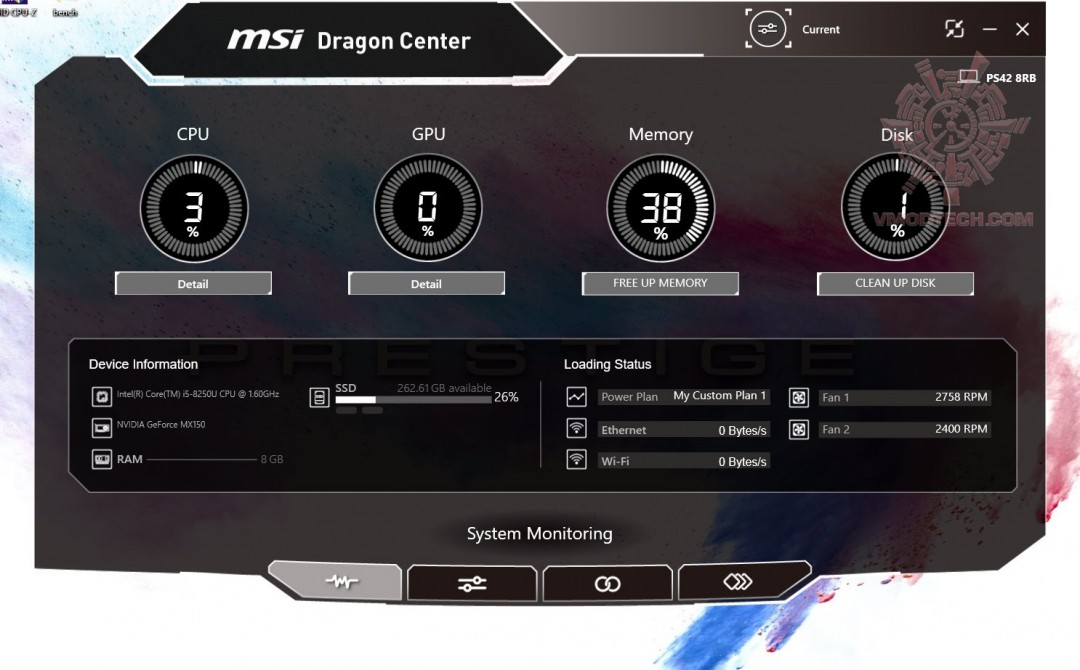Click the GPU usage gauge
Viewport: 1080px width, 670px height.
(x=428, y=208)
